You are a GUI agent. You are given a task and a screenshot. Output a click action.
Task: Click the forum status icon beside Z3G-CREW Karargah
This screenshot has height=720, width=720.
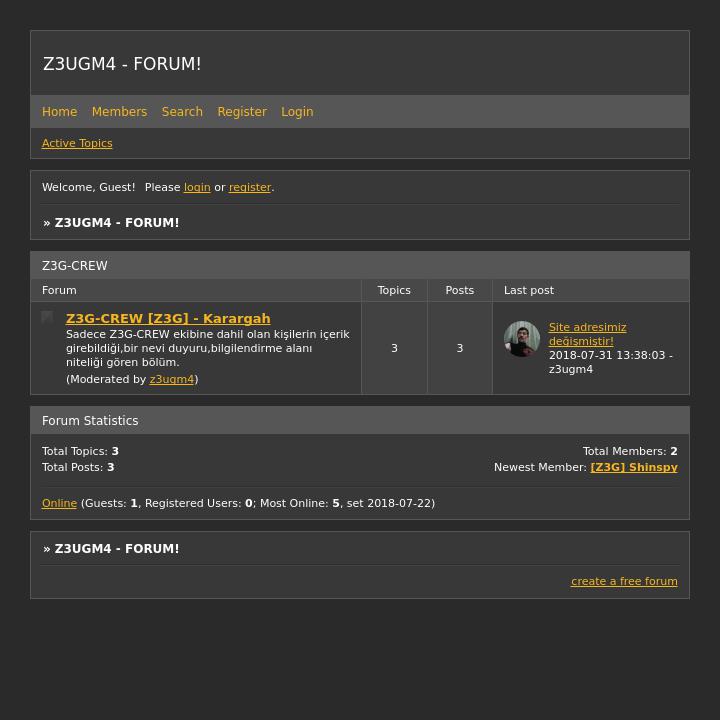(x=47, y=318)
